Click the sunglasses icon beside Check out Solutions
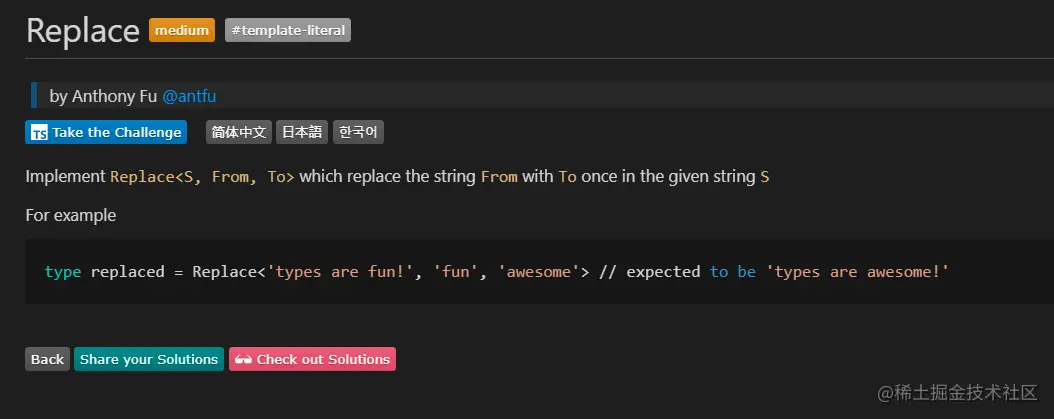The image size is (1054, 419). pos(243,359)
